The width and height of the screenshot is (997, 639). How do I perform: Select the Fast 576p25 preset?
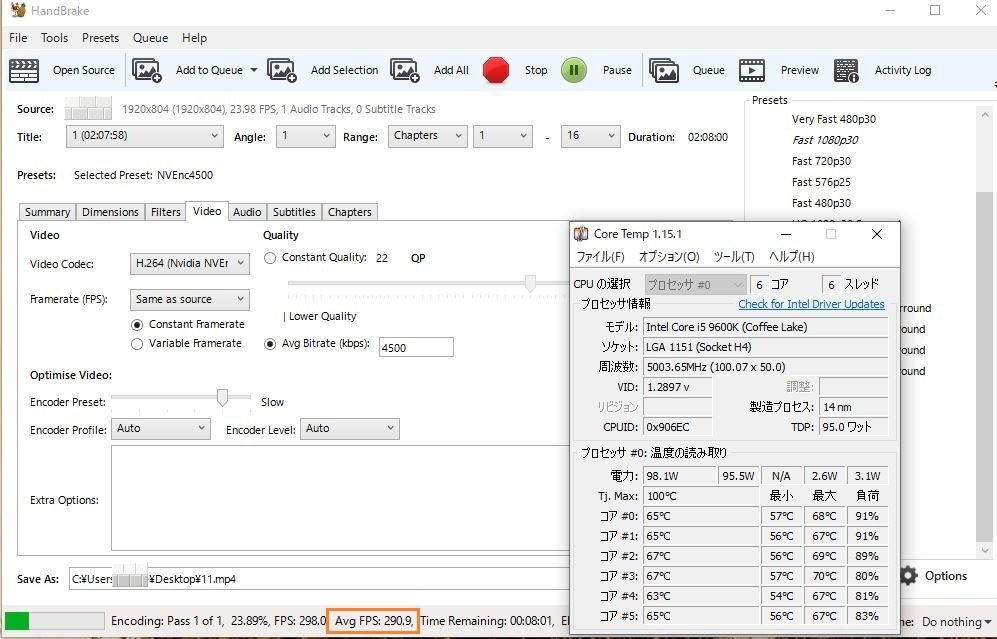[x=821, y=182]
